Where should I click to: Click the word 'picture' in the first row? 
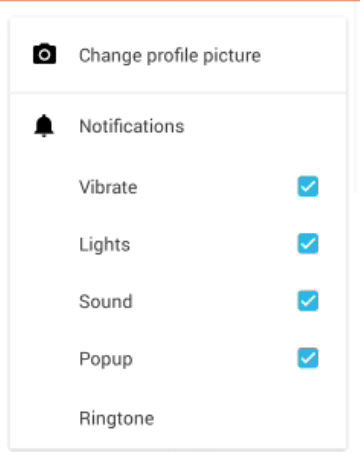coord(232,56)
